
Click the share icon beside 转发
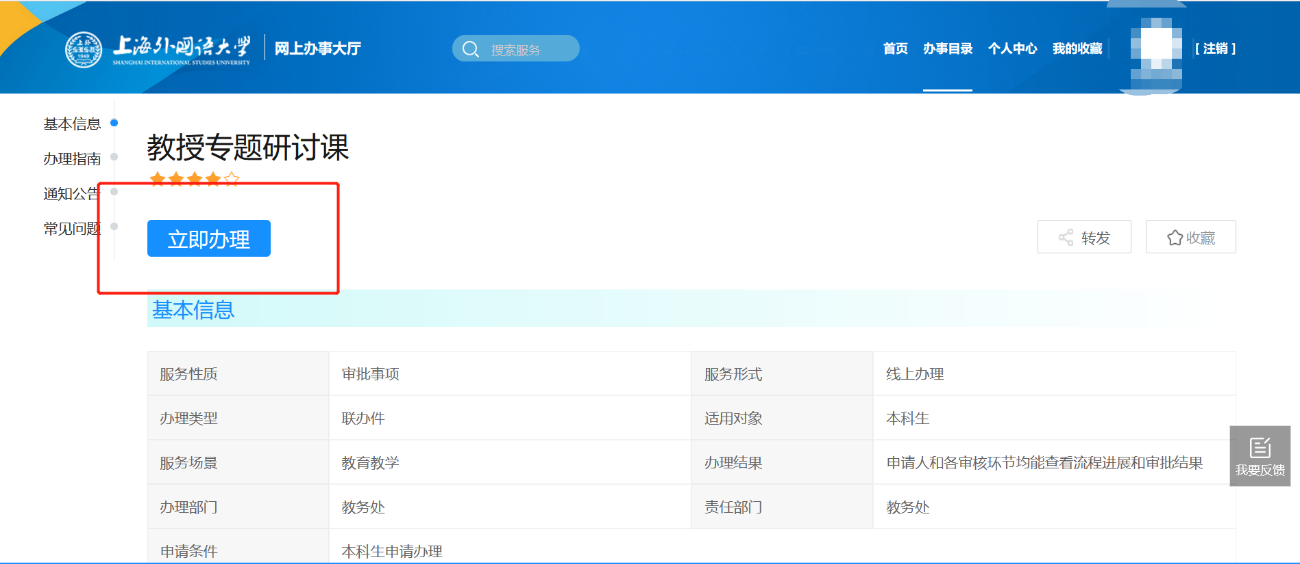pos(1065,238)
